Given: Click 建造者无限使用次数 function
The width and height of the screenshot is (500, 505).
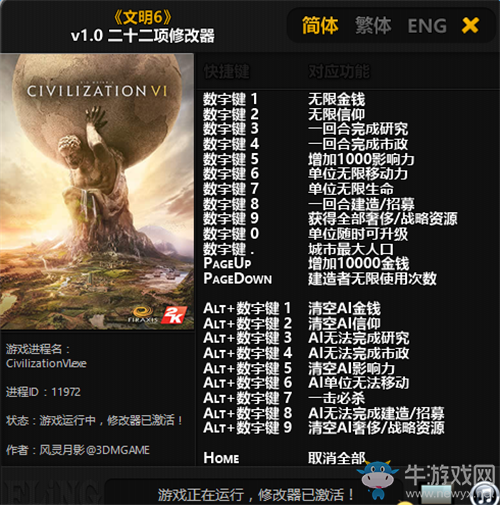Looking at the screenshot, I should pyautogui.click(x=372, y=279).
